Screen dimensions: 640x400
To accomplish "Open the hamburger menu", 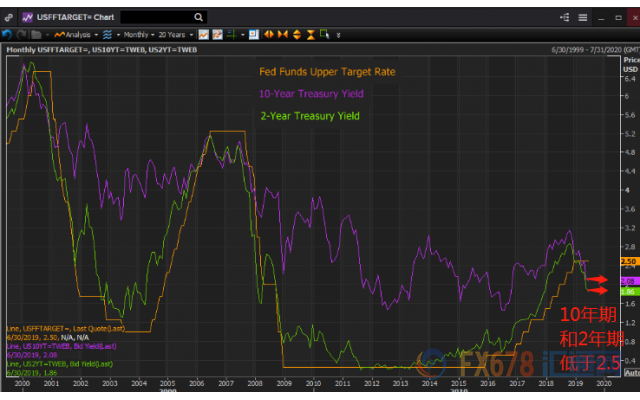I will [583, 18].
